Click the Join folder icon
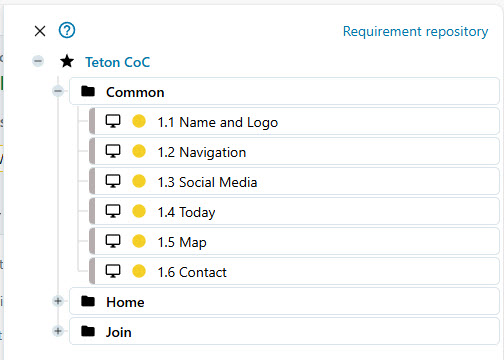Screen dimensions: 504x360 click(x=88, y=331)
